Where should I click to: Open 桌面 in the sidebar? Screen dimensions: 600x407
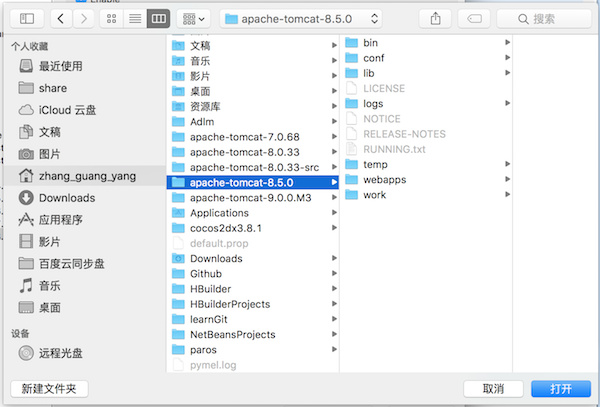84,308
